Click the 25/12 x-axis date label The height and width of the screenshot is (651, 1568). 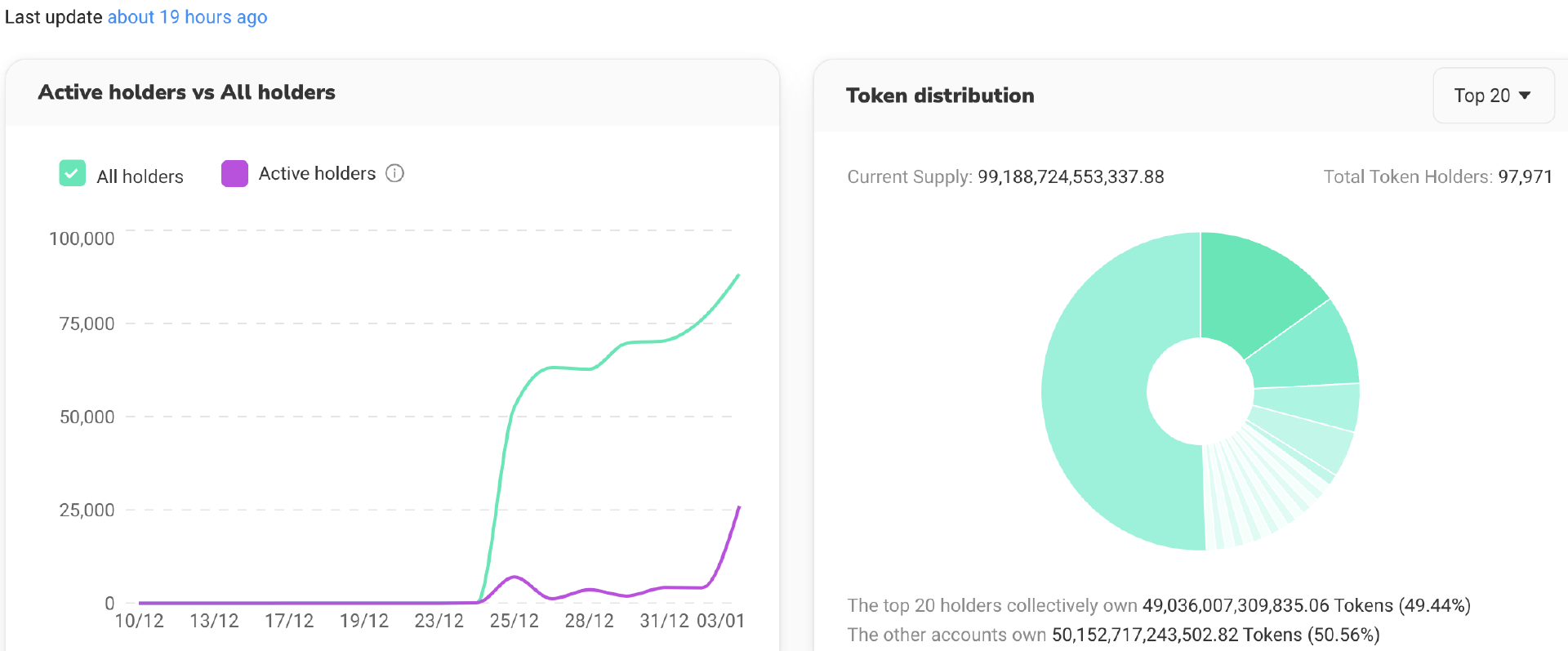point(514,621)
